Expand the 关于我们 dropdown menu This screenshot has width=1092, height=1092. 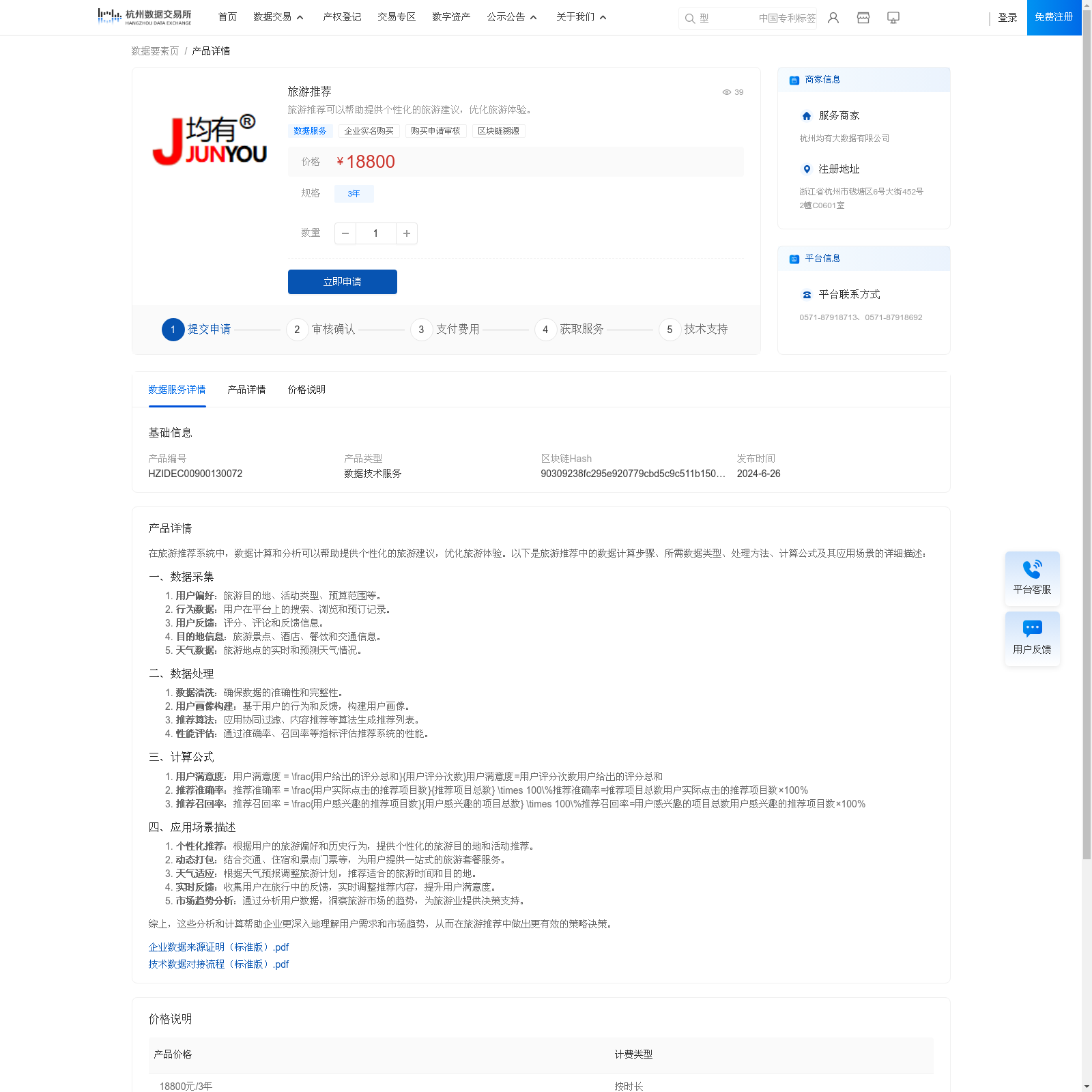point(581,17)
